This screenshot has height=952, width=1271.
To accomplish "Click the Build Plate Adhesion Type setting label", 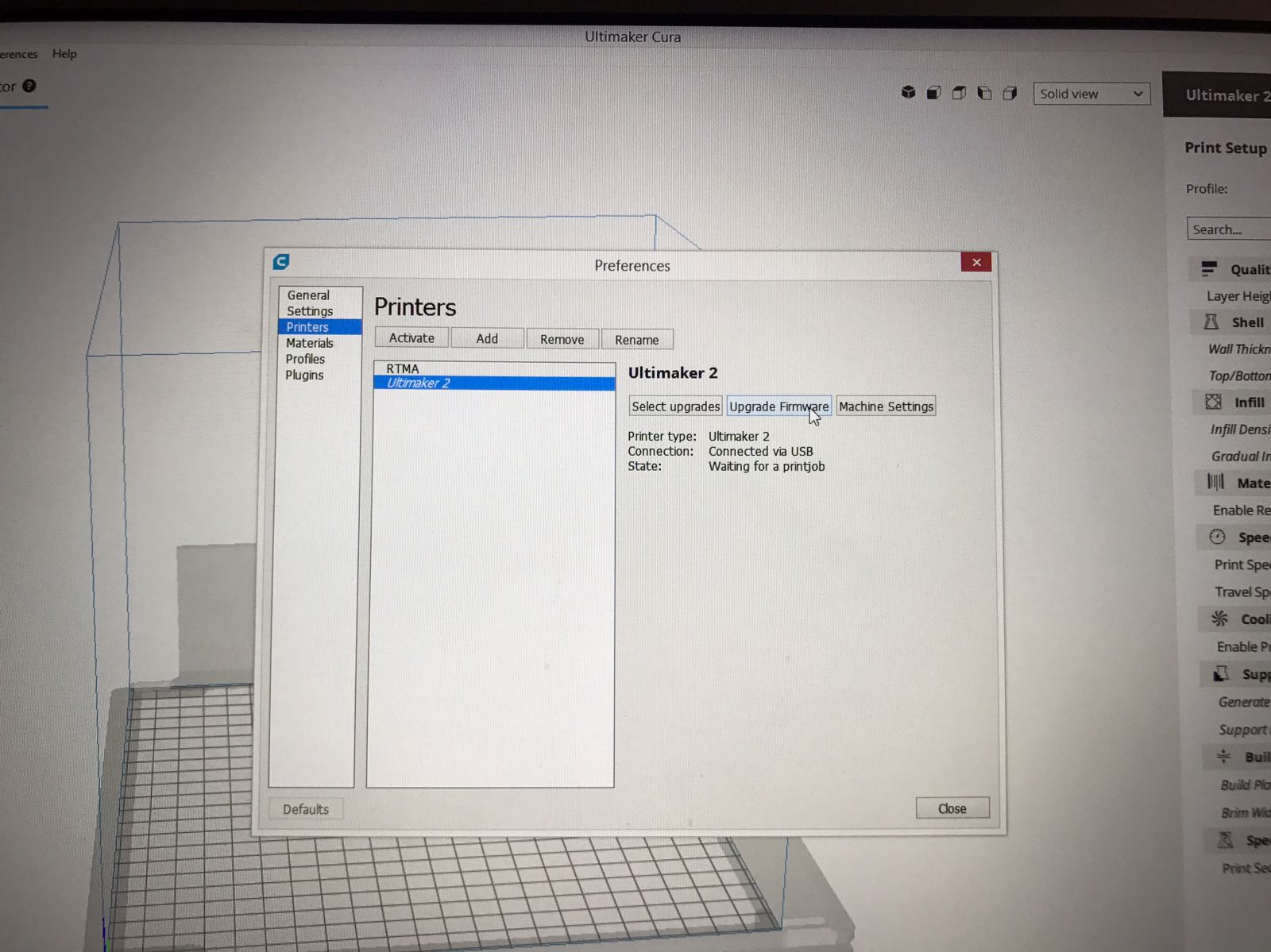I will pos(1246,784).
